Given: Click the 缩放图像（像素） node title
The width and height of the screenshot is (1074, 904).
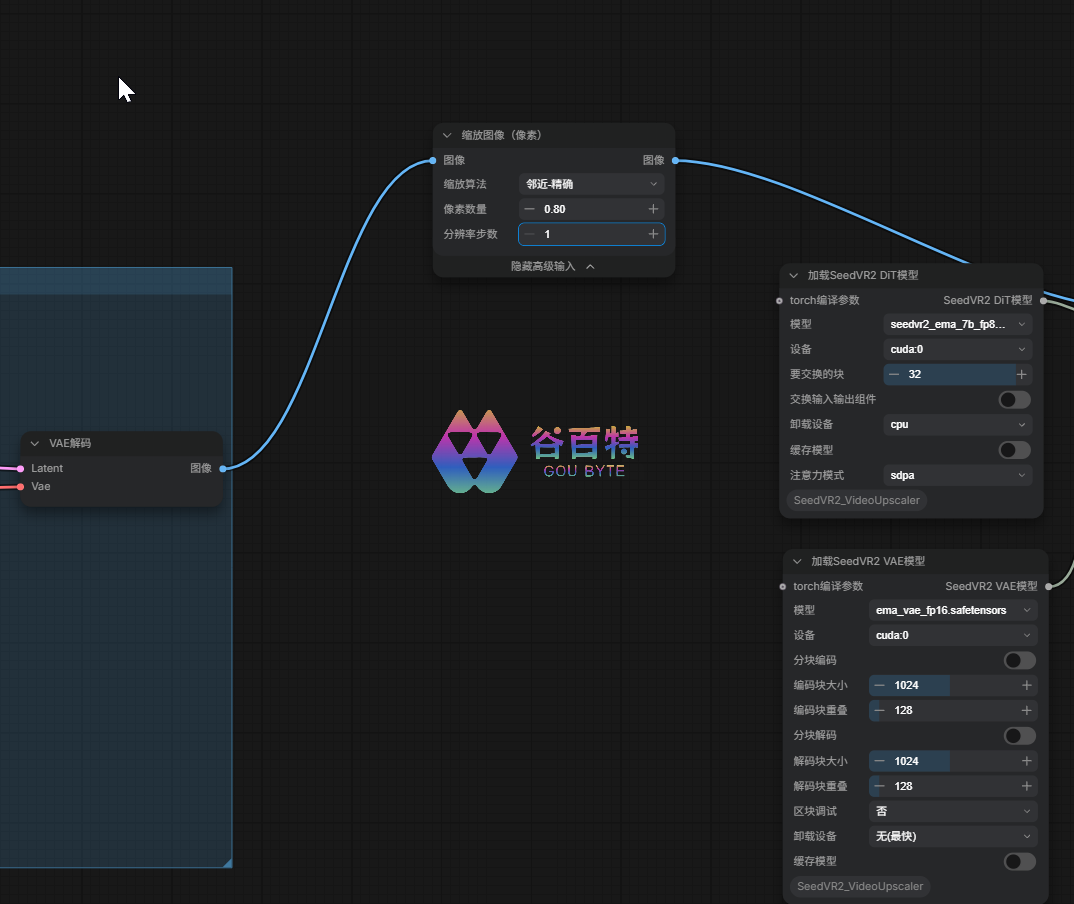Looking at the screenshot, I should [x=502, y=136].
